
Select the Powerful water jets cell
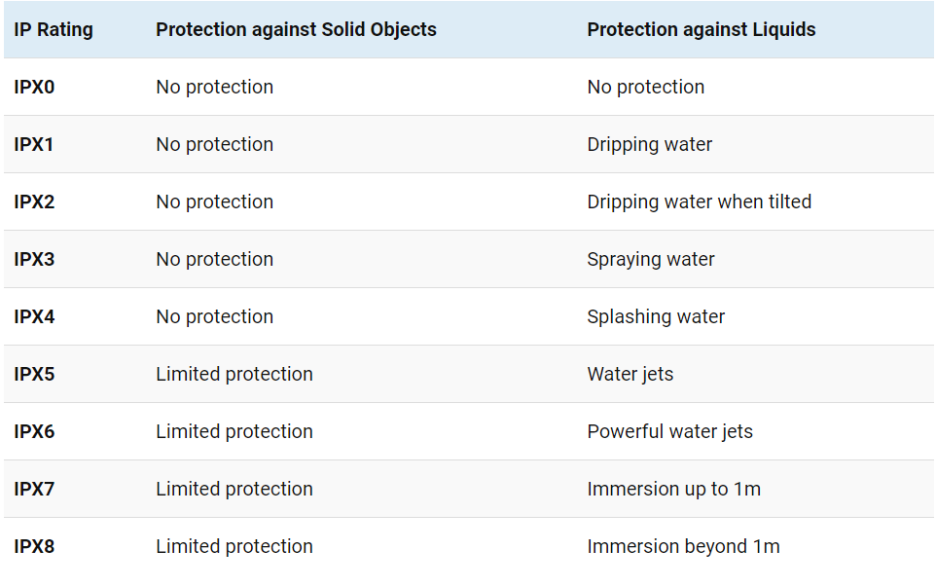point(670,431)
